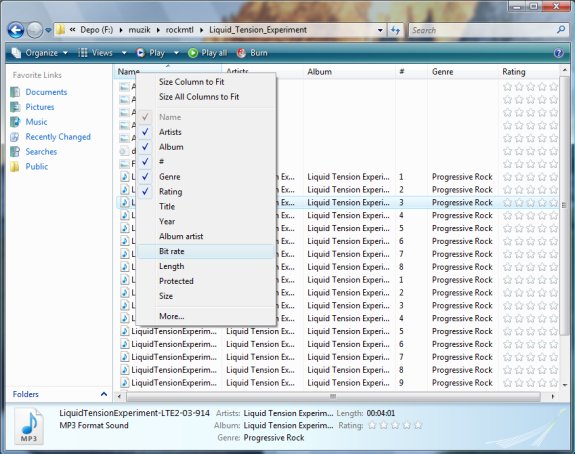The height and width of the screenshot is (454, 575).
Task: Click the Views button
Action: tap(95, 53)
